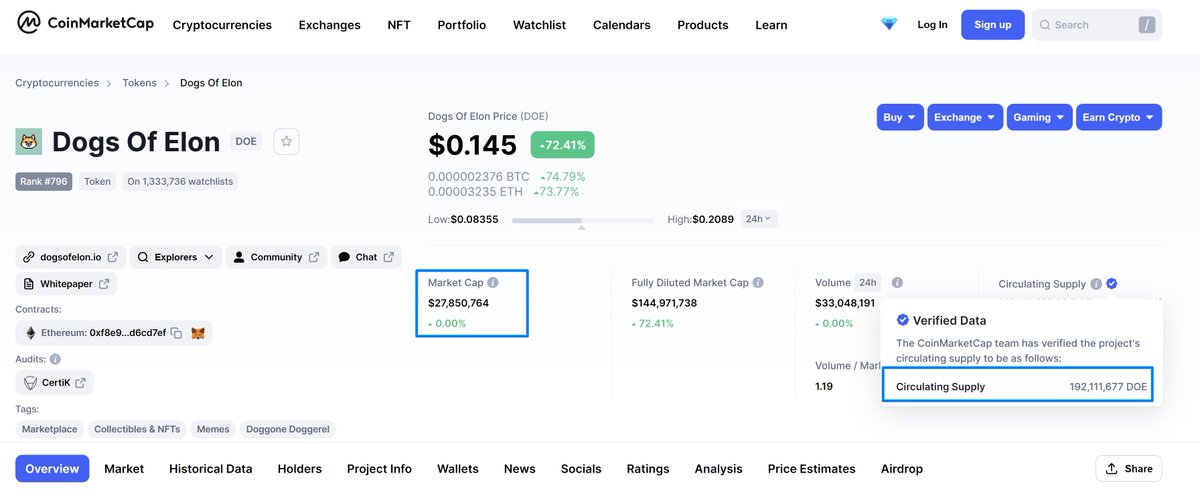The width and height of the screenshot is (1200, 492).
Task: Click Fully Diluted Market Cap info icon
Action: click(758, 283)
